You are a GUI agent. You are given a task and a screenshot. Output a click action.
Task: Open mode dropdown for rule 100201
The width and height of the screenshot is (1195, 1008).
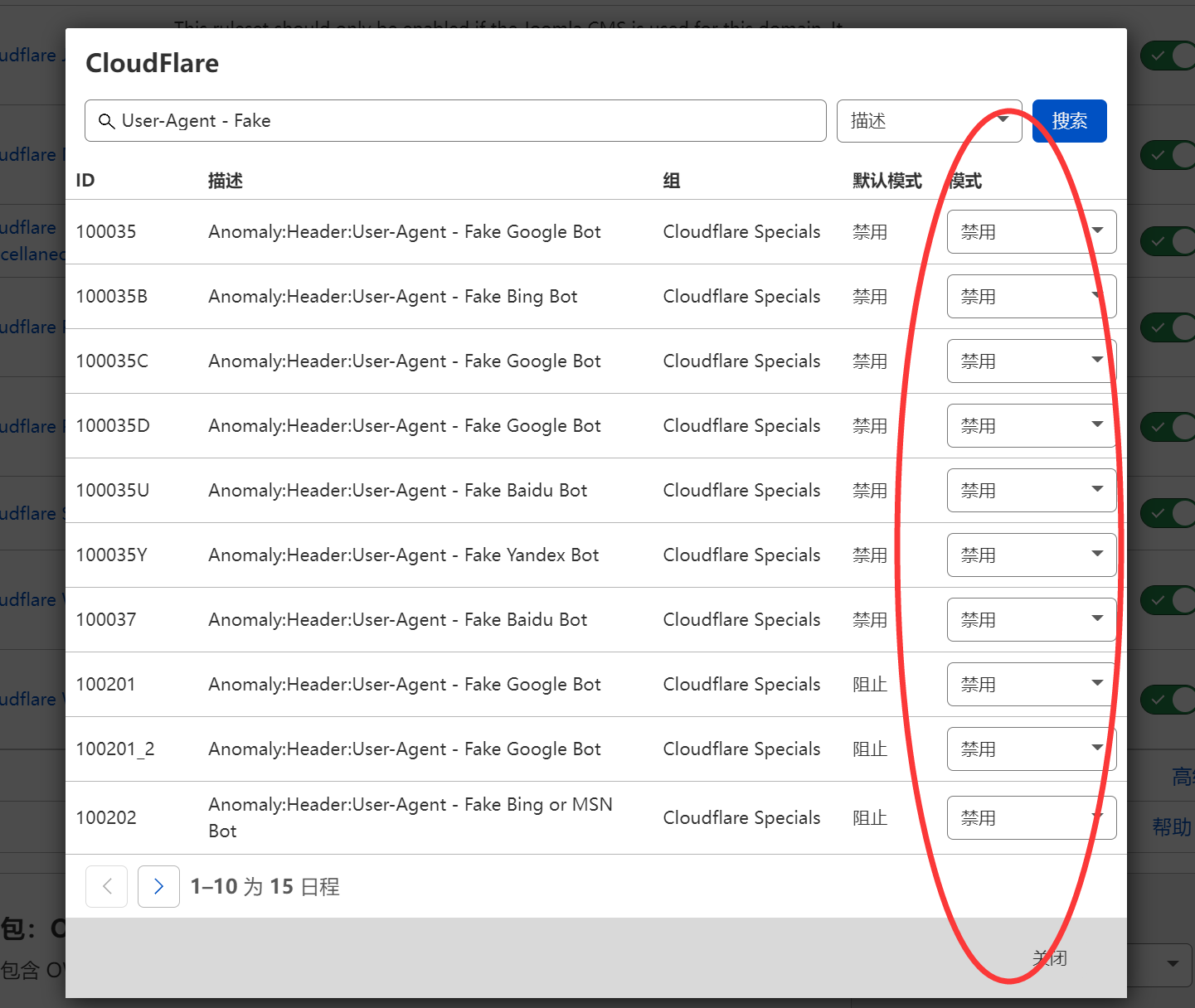click(1032, 684)
